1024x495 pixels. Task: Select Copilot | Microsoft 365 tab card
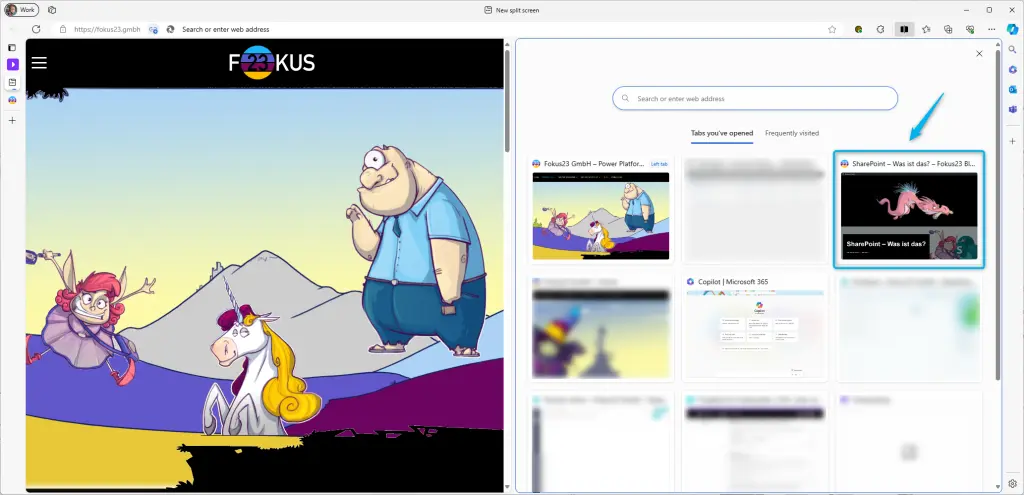[755, 328]
